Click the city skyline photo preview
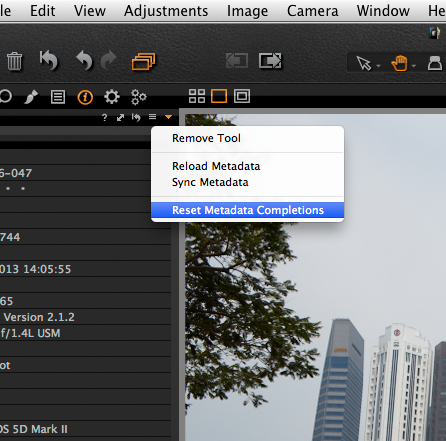 [315, 277]
